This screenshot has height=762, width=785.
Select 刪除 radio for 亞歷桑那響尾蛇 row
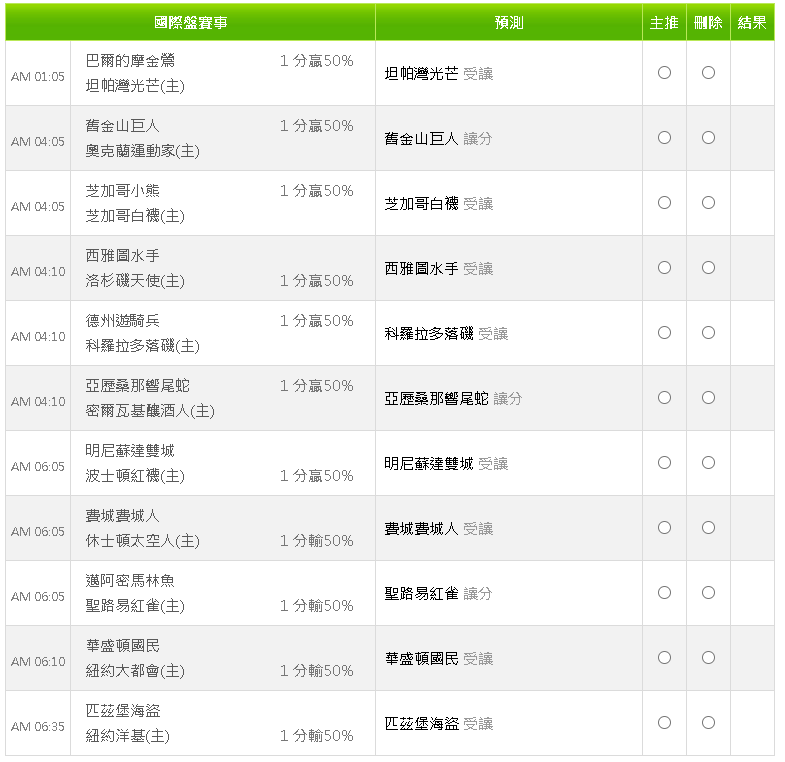coord(708,398)
